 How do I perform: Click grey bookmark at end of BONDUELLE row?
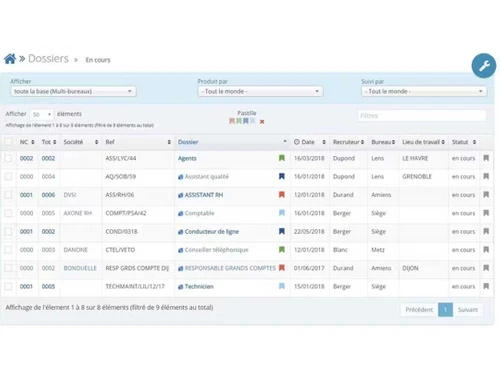pos(486,268)
